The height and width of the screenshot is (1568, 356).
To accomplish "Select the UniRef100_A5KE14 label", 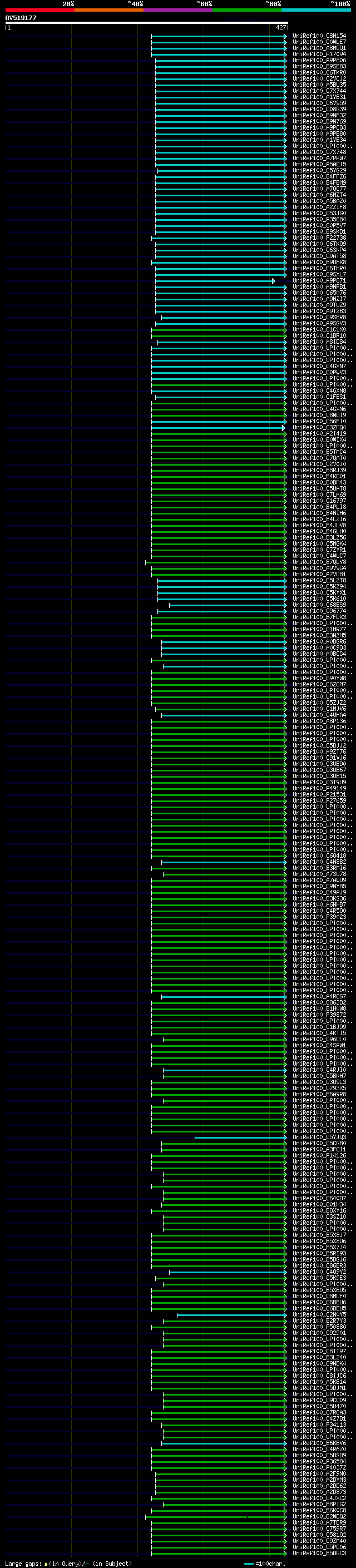I will pyautogui.click(x=319, y=1382).
